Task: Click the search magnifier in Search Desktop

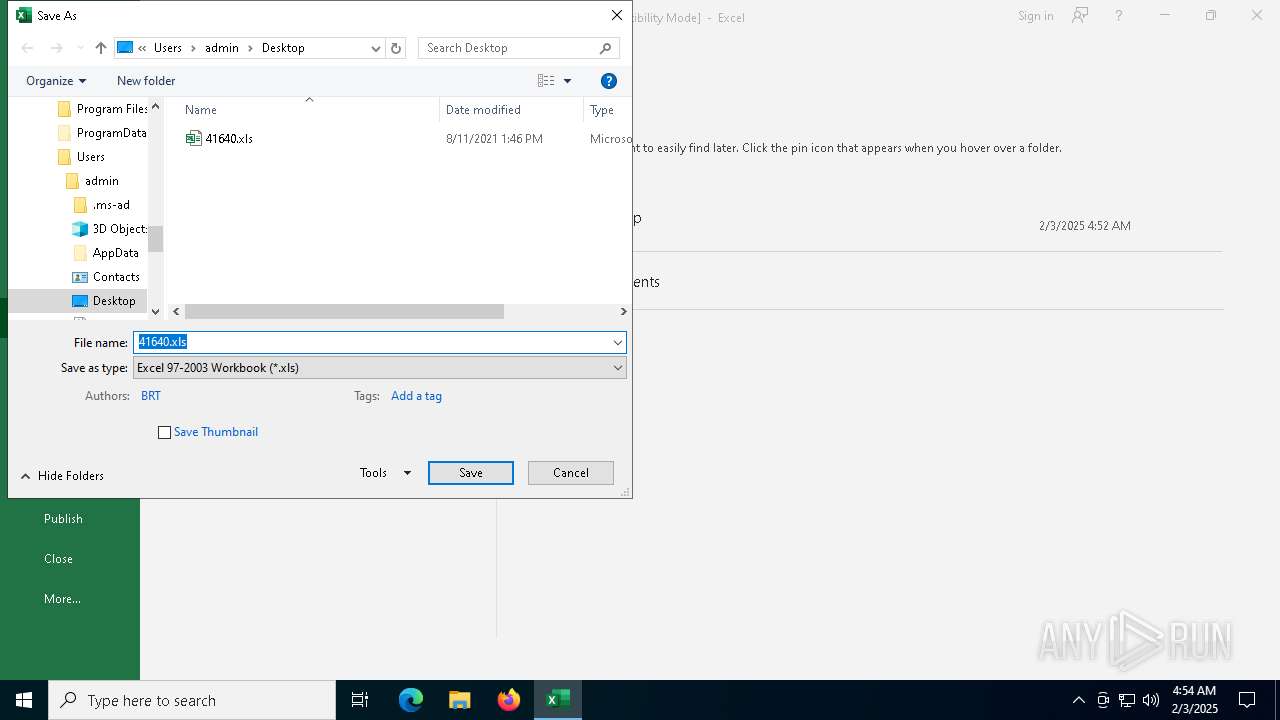Action: (x=605, y=48)
